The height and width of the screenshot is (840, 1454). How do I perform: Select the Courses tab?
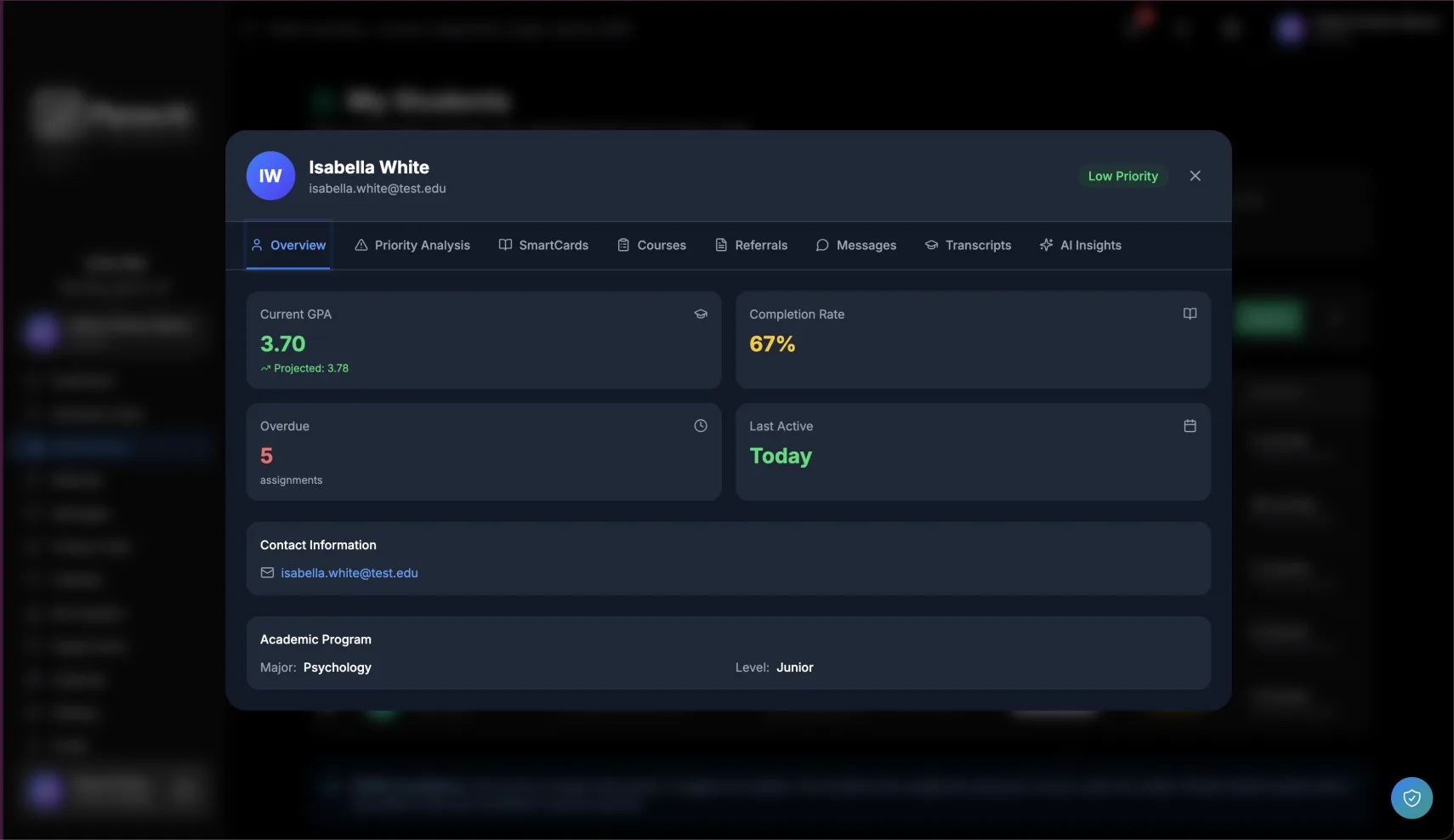click(651, 245)
